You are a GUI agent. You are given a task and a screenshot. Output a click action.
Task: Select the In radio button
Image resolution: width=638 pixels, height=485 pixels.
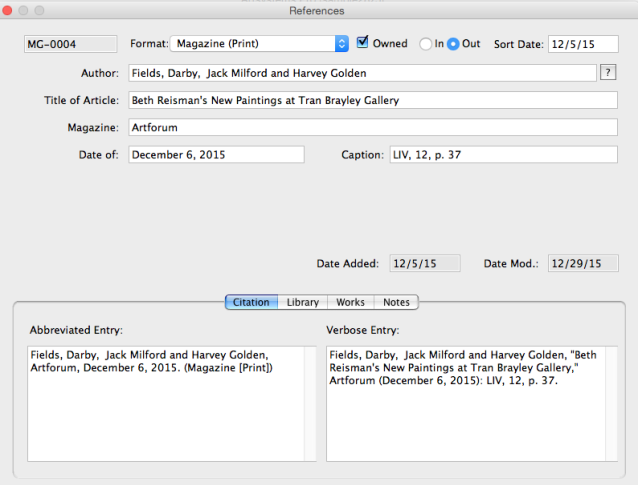coord(426,44)
